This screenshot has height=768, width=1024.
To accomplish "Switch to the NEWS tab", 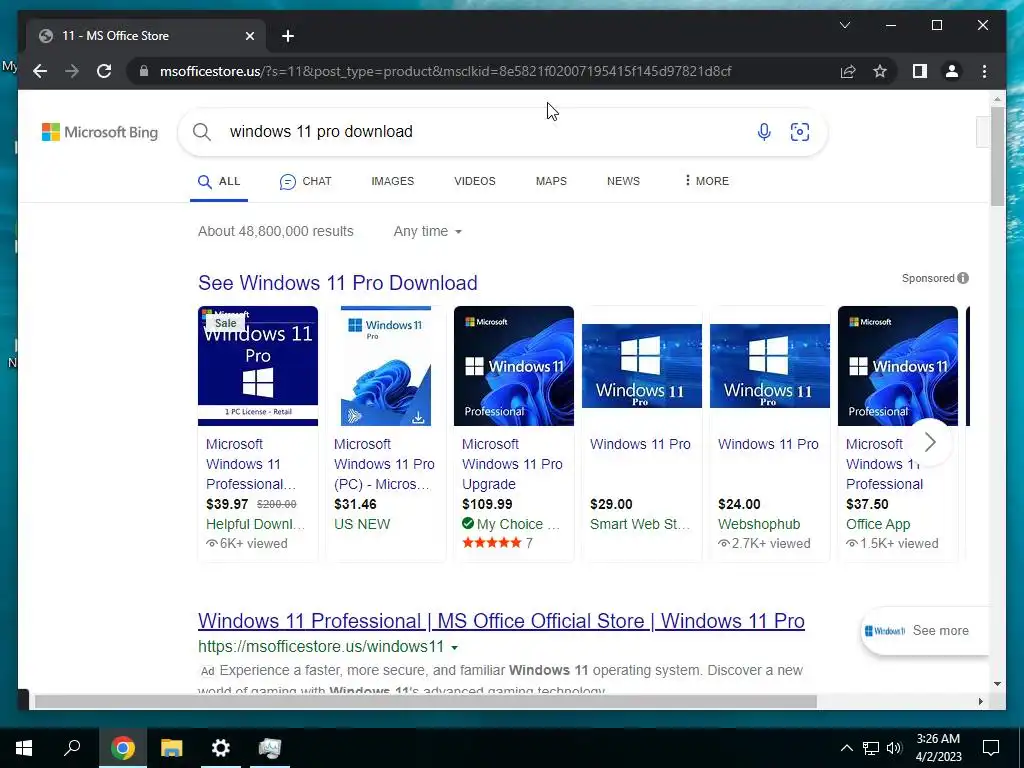I will (x=623, y=182).
